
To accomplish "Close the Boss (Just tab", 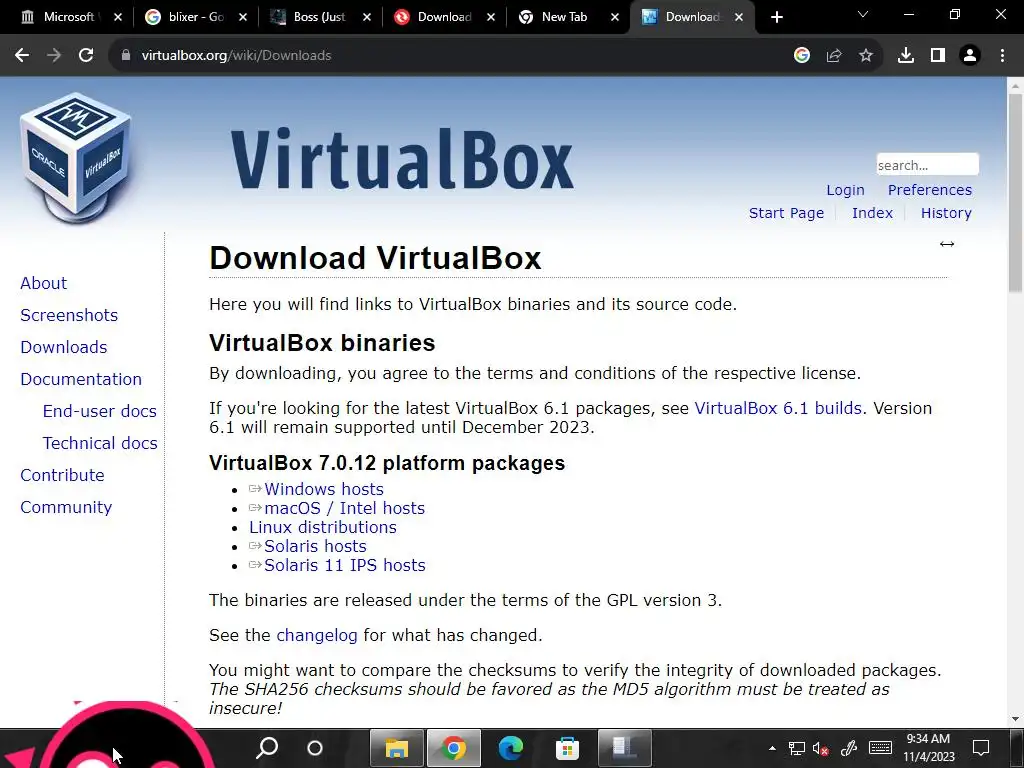I will [x=367, y=18].
